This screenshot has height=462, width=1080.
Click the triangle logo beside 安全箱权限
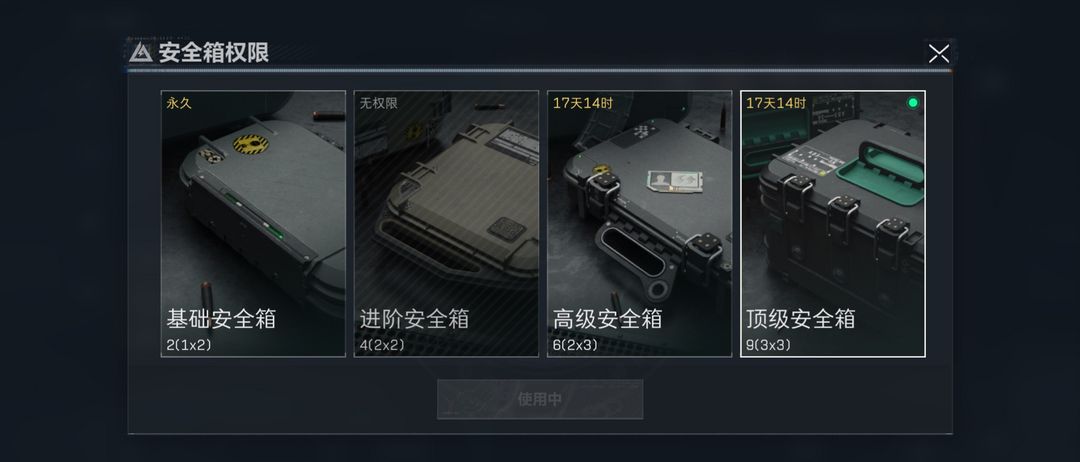coord(141,52)
